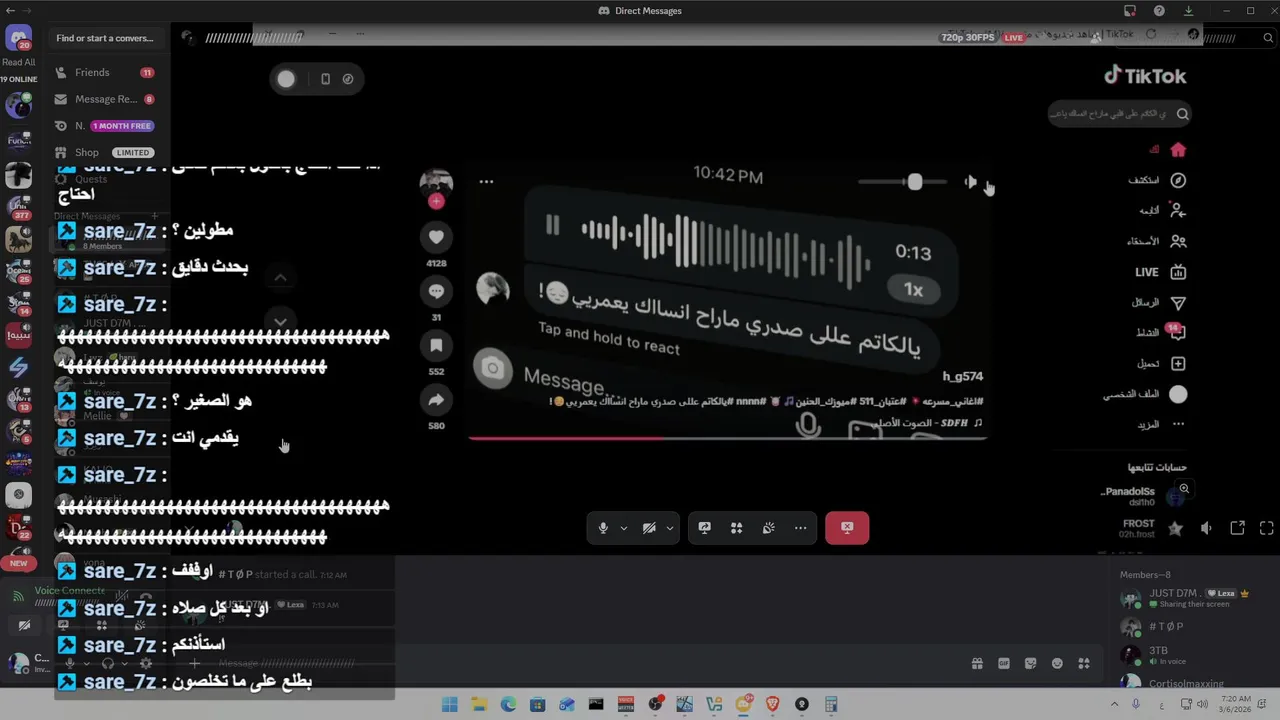Viewport: 1280px width, 720px height.
Task: Toggle microphone mute in call controls
Action: 603,528
